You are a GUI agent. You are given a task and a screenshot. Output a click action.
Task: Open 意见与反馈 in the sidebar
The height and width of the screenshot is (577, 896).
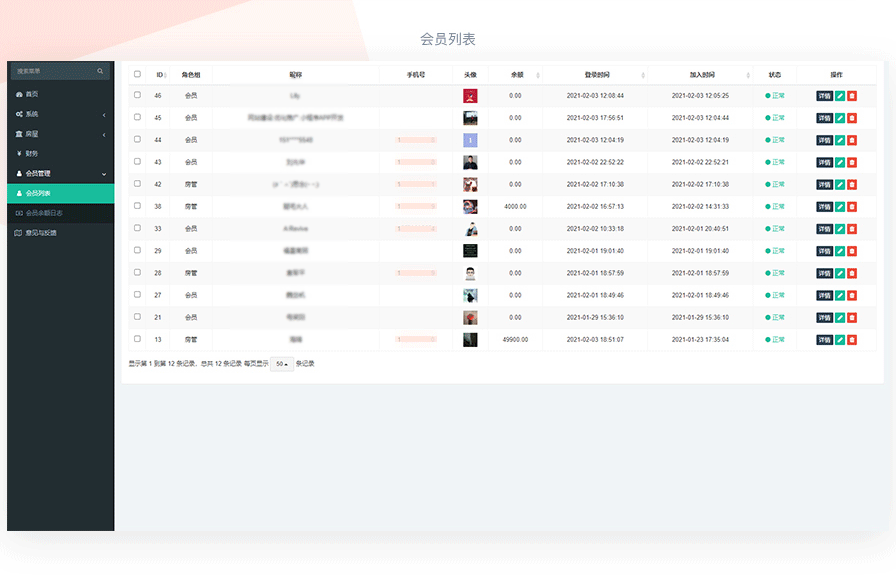(x=61, y=233)
